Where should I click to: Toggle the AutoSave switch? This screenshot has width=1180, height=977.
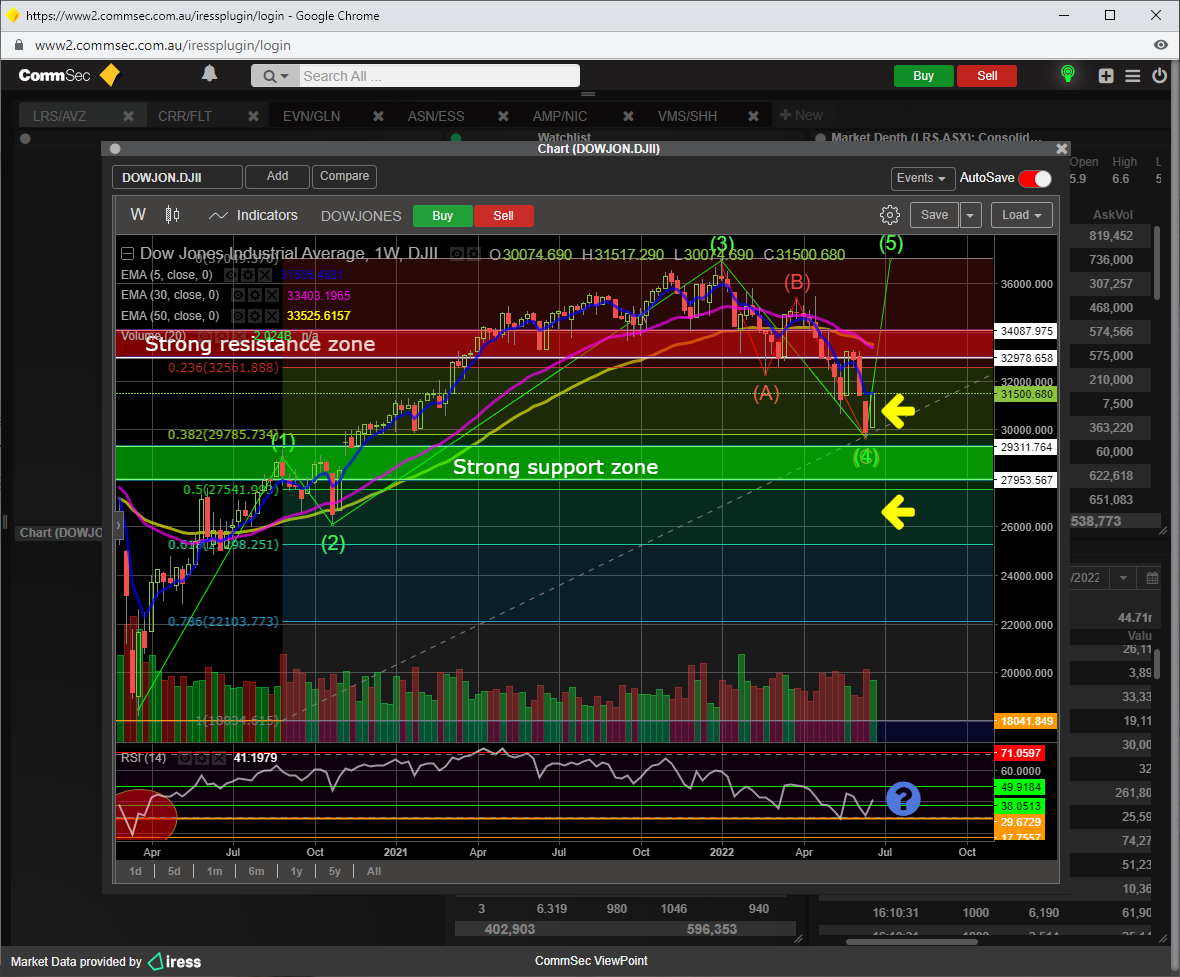[1035, 178]
